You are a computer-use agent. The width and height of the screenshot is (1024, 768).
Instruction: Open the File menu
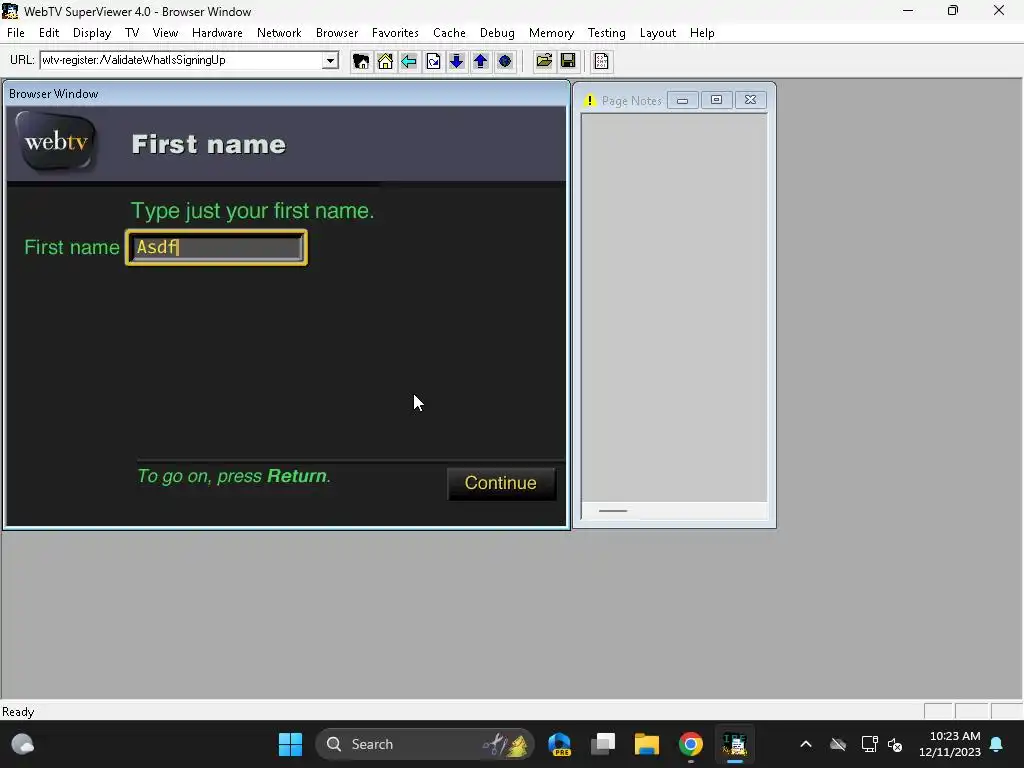[16, 33]
